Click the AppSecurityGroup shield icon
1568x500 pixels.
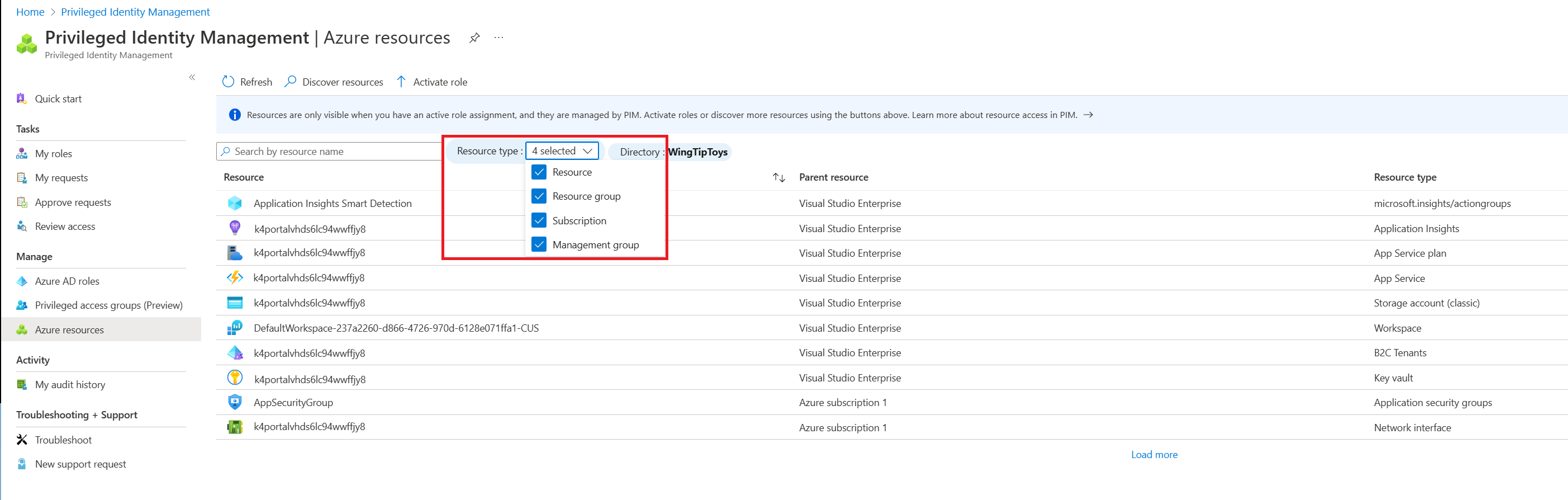tap(235, 403)
